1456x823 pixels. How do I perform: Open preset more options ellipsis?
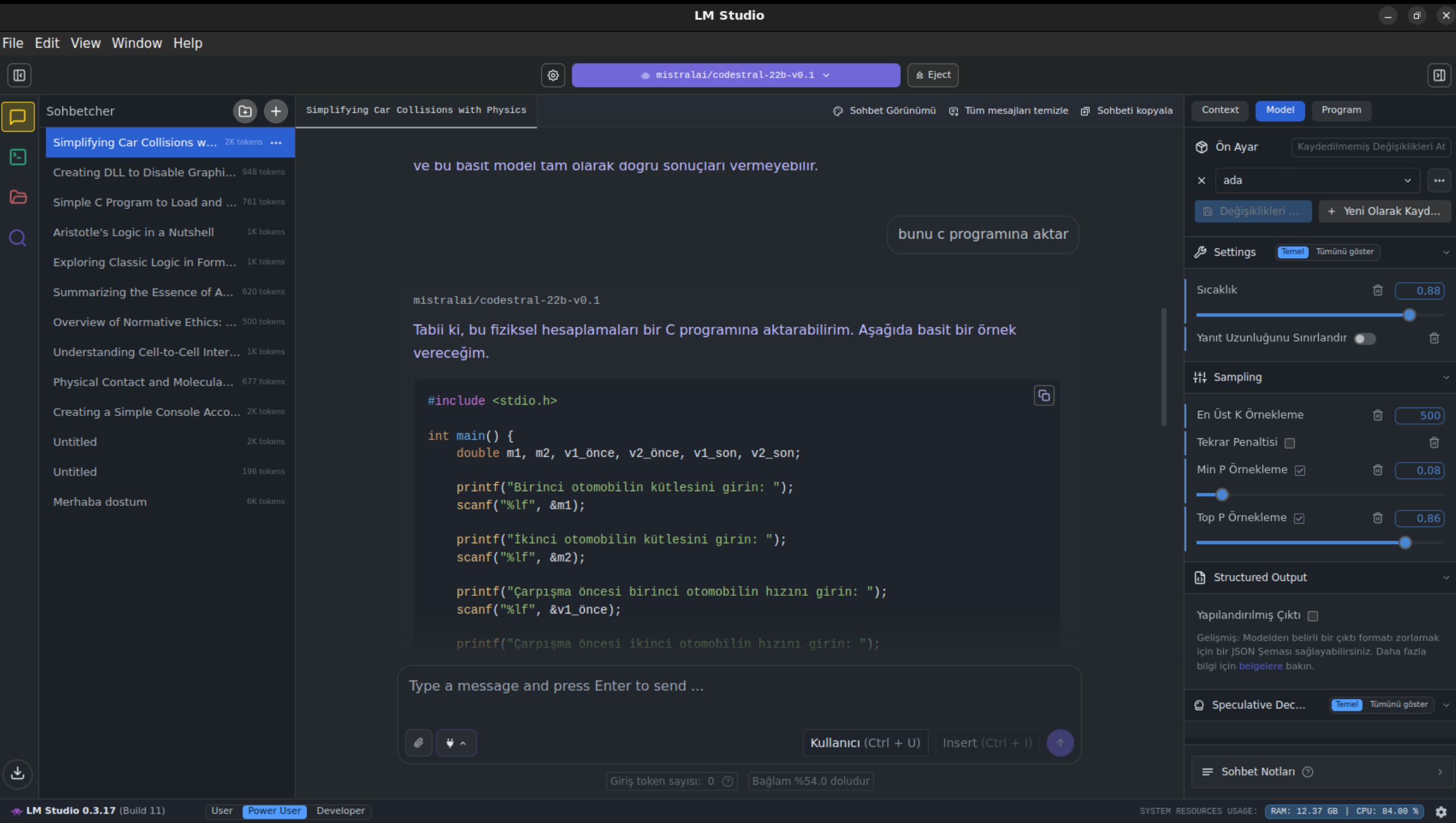tap(1439, 180)
